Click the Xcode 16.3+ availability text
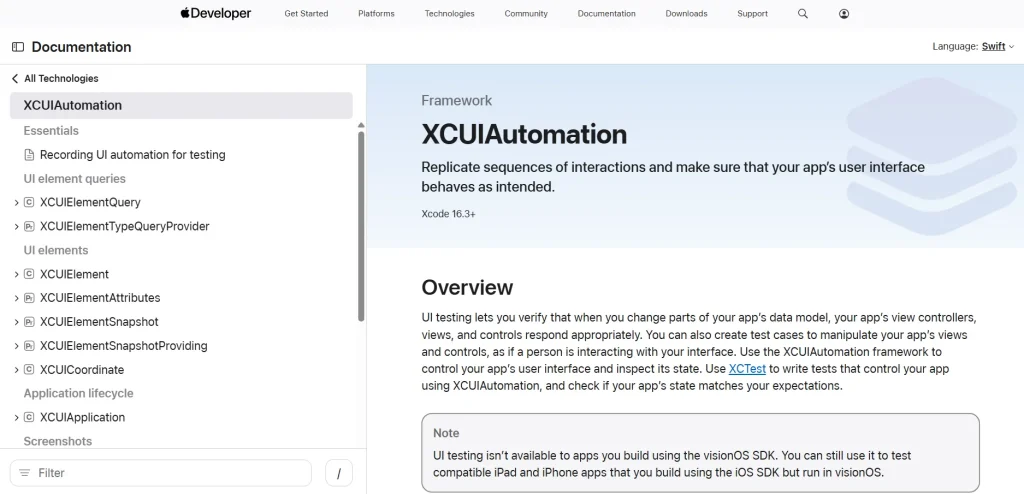The height and width of the screenshot is (494, 1024). tap(448, 214)
